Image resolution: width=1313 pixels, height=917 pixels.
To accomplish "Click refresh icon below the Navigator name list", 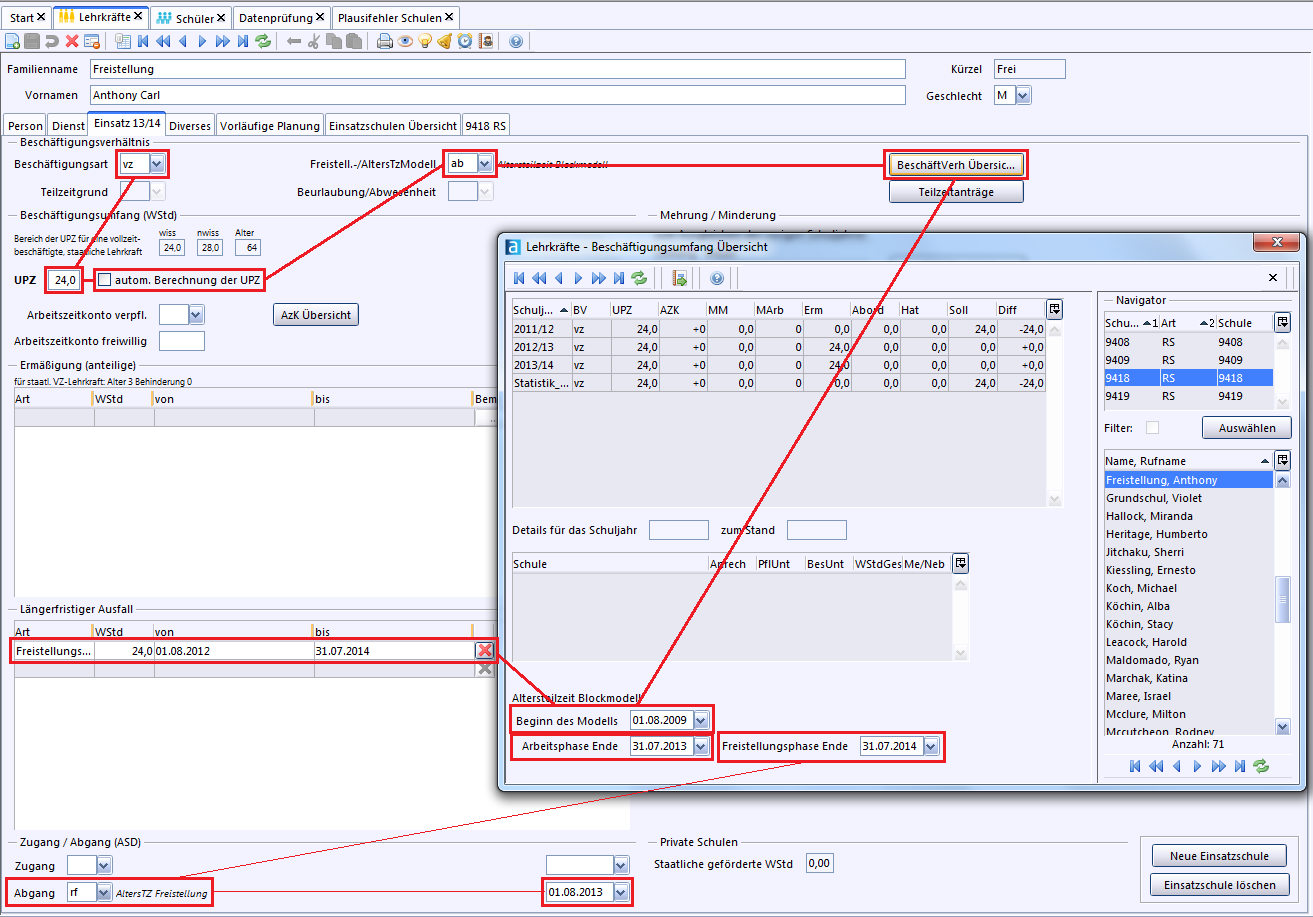I will 1261,766.
